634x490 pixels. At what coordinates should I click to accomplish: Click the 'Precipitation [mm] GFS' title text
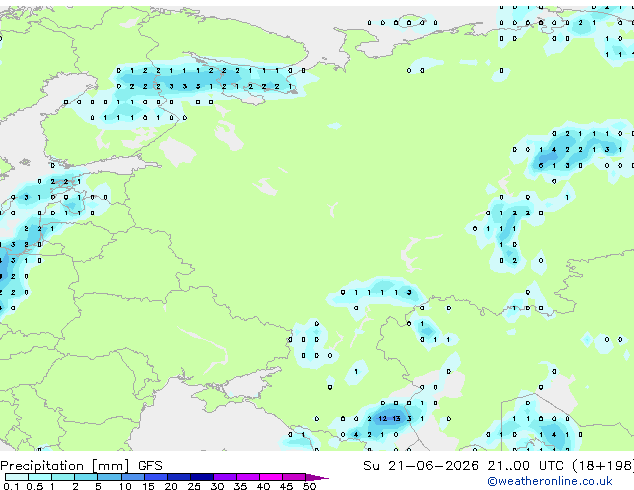click(x=81, y=466)
